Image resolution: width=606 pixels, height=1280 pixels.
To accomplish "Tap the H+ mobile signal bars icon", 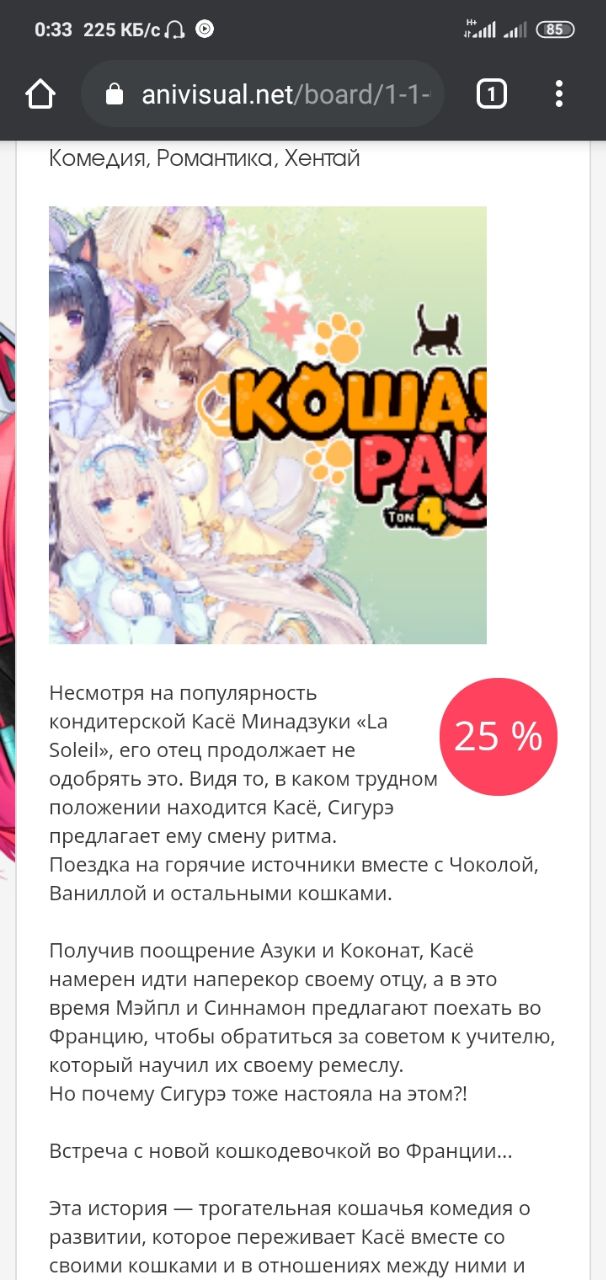I will 479,29.
